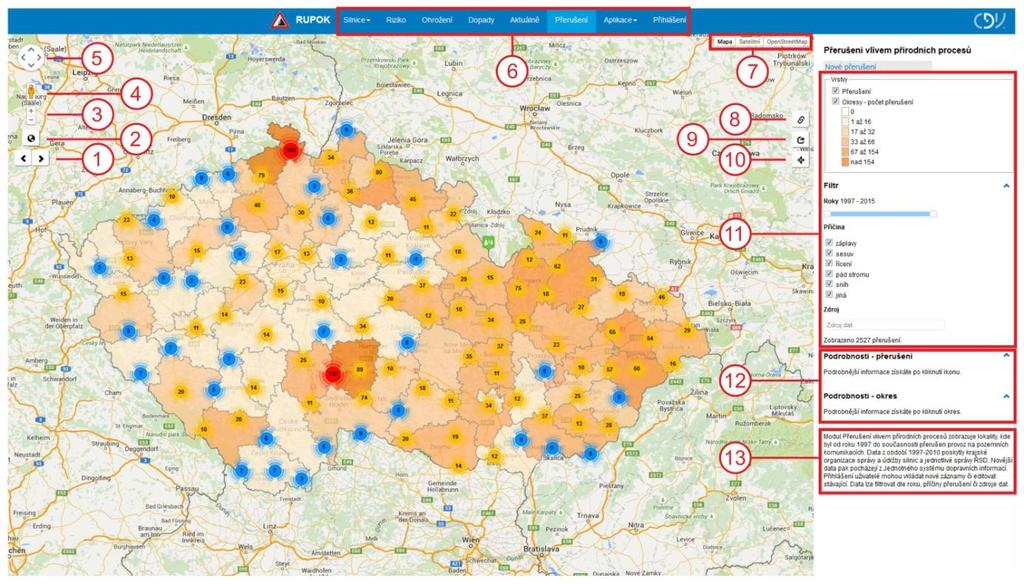Open the Silnice dropdown menu
The height and width of the screenshot is (584, 1024).
click(x=357, y=20)
